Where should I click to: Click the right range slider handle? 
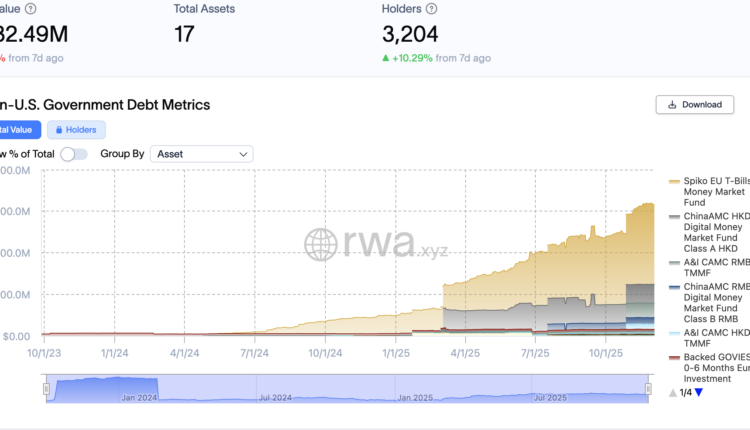(x=648, y=390)
